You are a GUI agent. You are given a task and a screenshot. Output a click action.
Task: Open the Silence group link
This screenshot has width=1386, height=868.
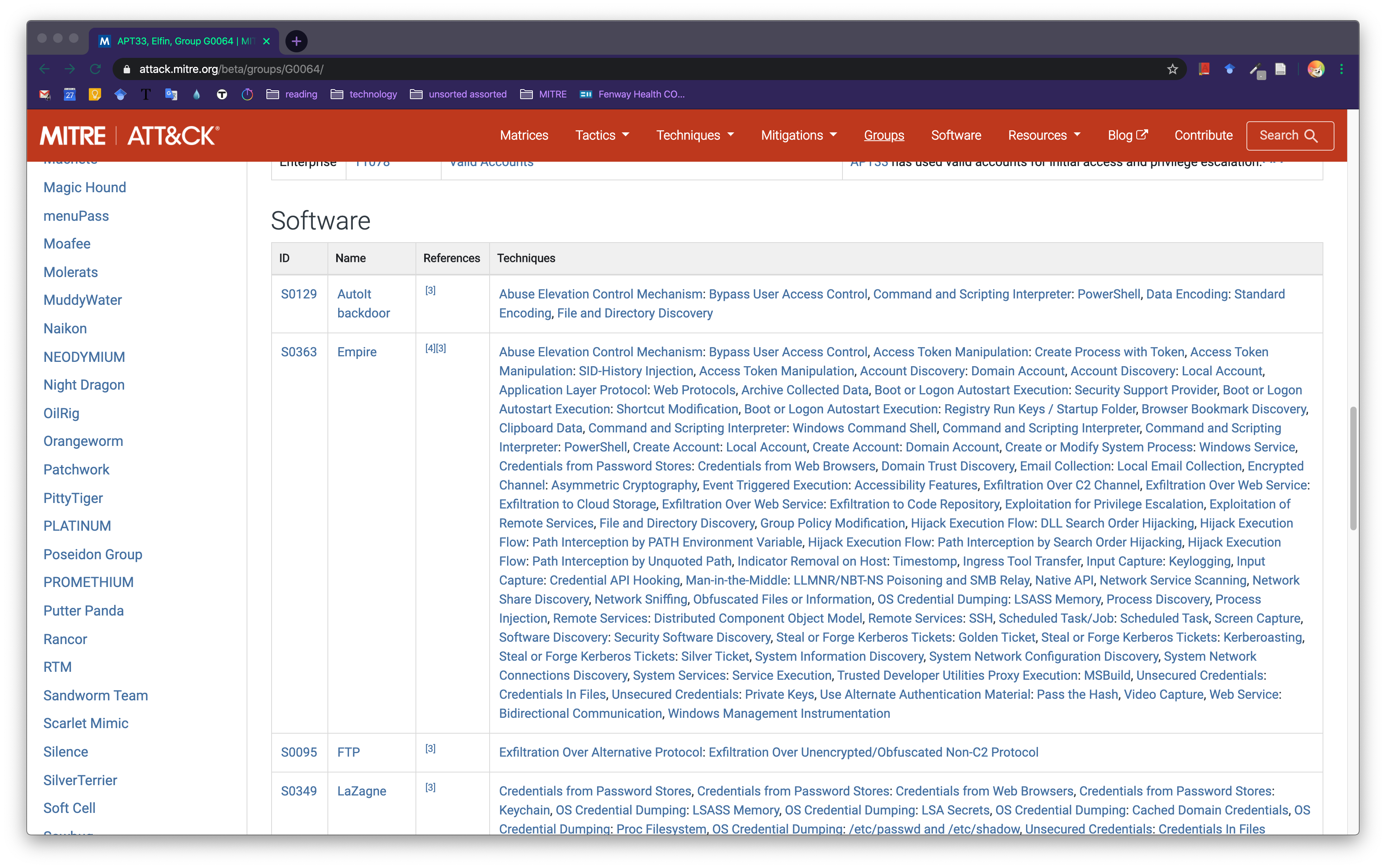66,751
